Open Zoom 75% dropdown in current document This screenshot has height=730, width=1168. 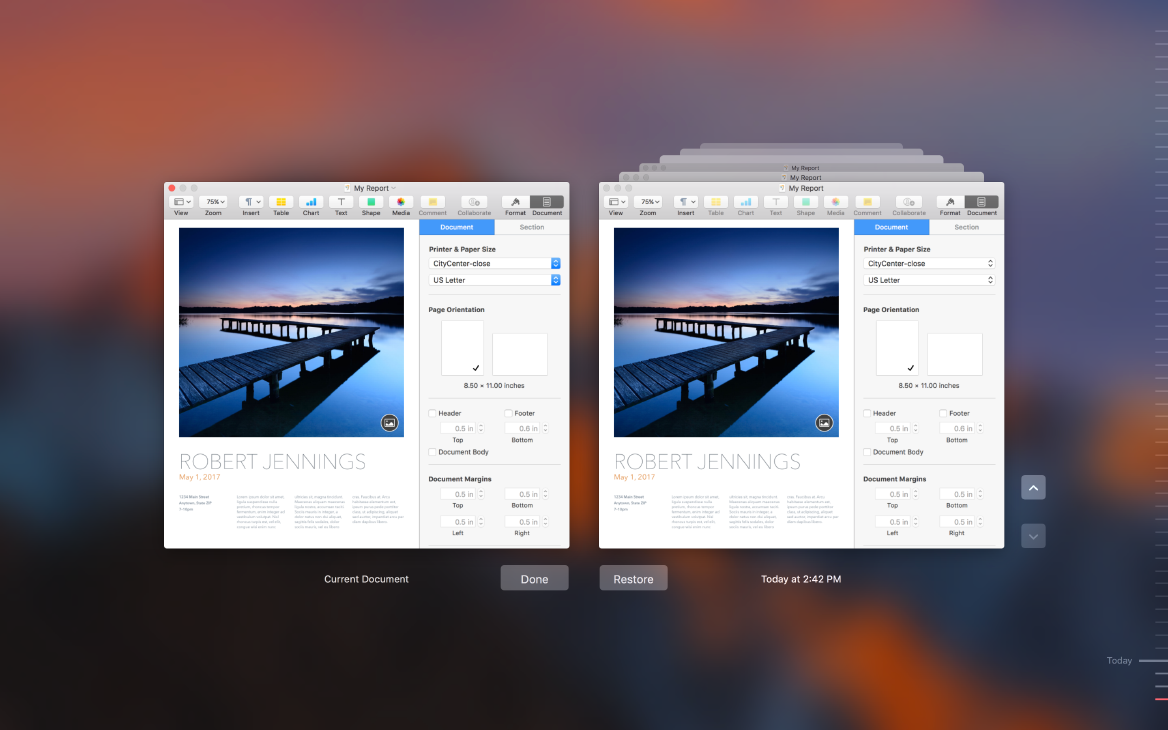pos(213,202)
